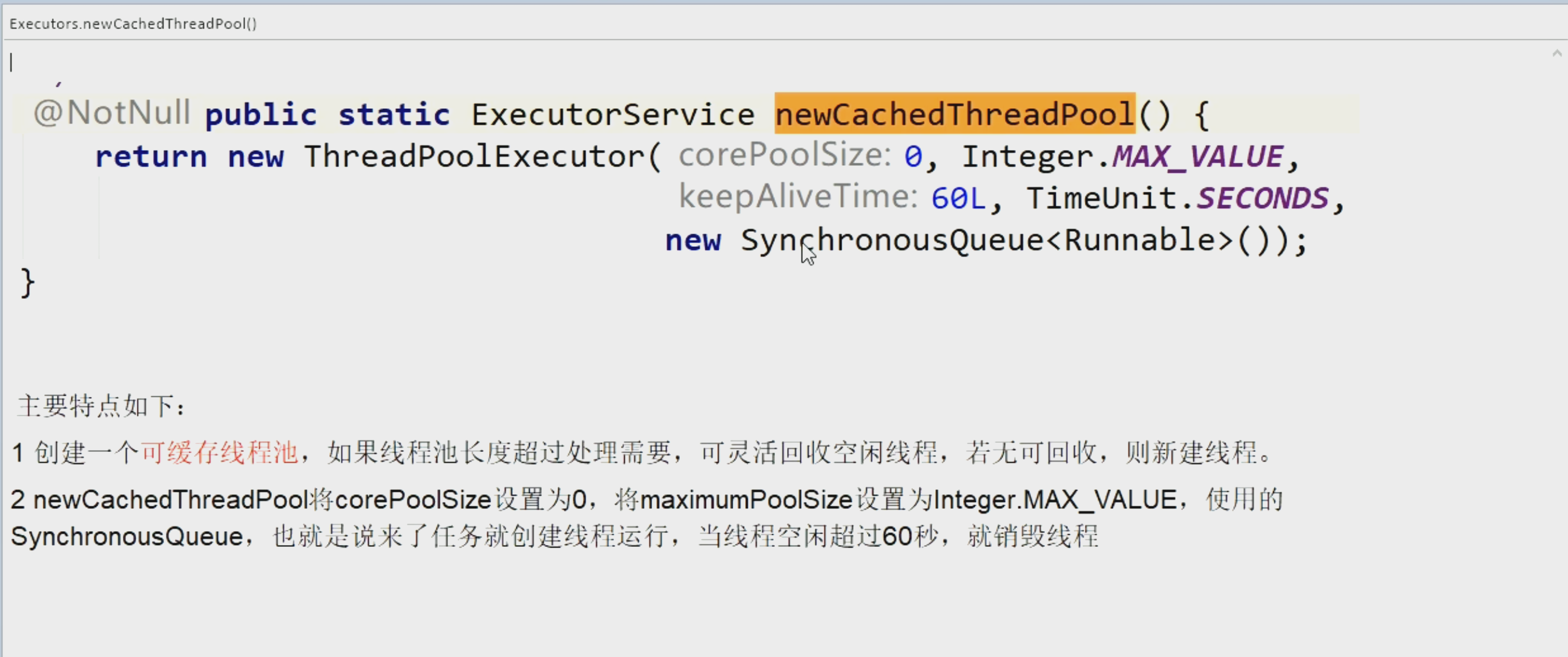Screen dimensions: 1568x657
Task: Click Integer.MAX_VALUE in the code
Action: (1122, 157)
